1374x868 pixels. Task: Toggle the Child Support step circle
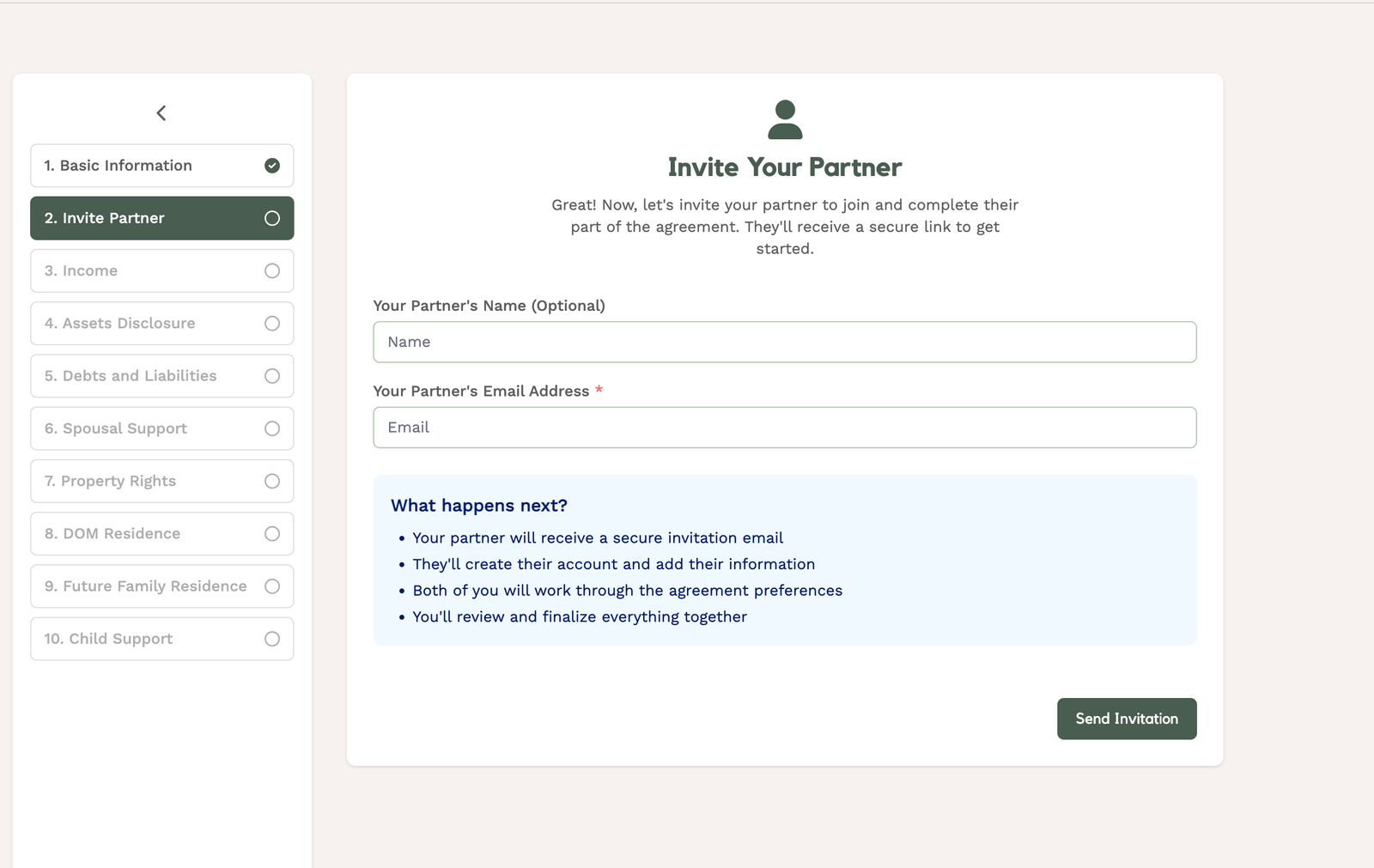coord(272,639)
